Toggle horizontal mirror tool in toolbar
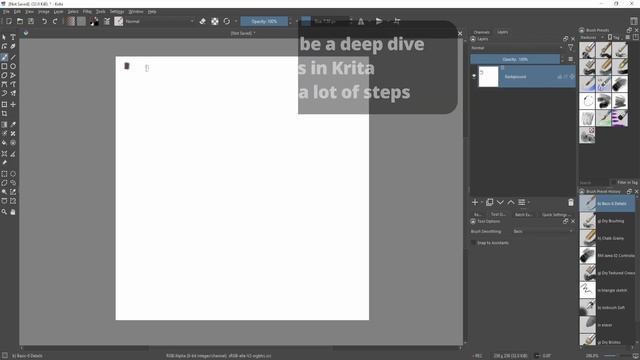The width and height of the screenshot is (640, 360). pyautogui.click(x=361, y=21)
